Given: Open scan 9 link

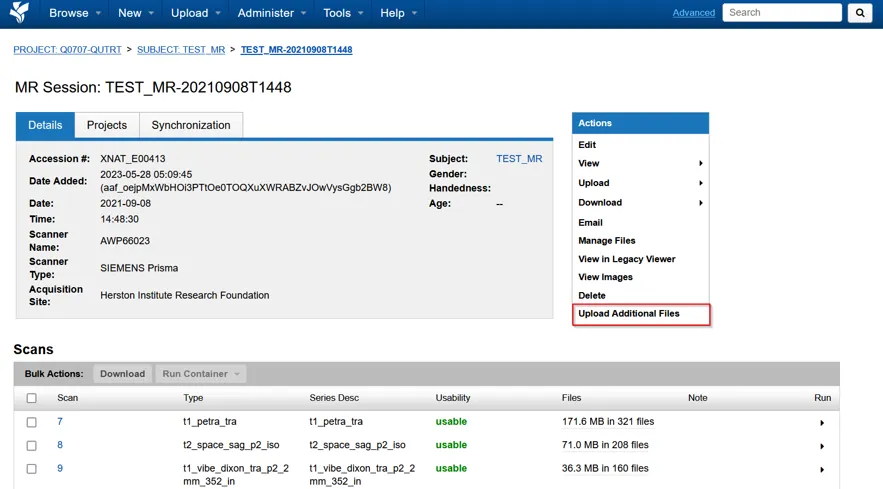Looking at the screenshot, I should point(60,468).
